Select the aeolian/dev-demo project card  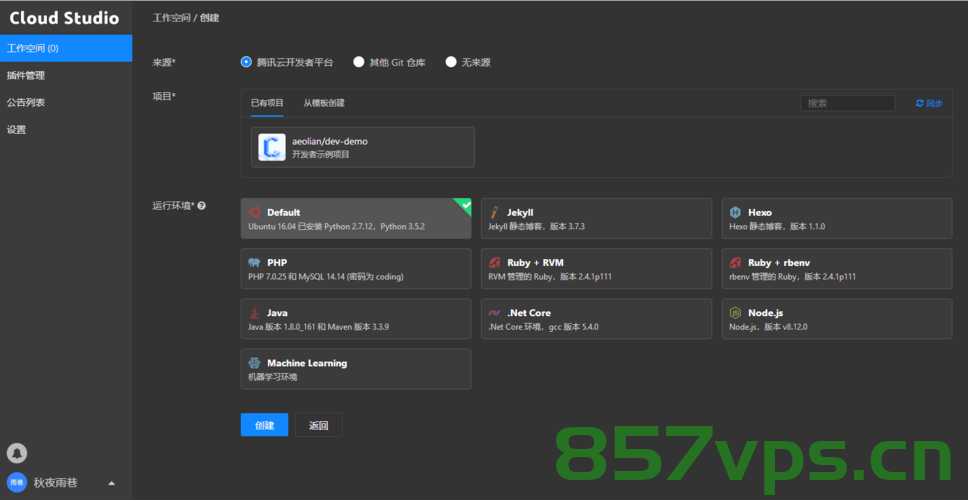point(363,147)
